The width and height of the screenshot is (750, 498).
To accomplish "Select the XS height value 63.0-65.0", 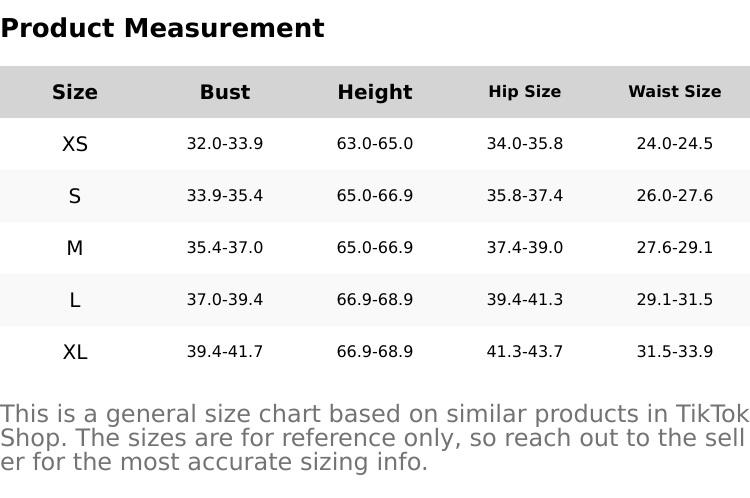I will [375, 144].
